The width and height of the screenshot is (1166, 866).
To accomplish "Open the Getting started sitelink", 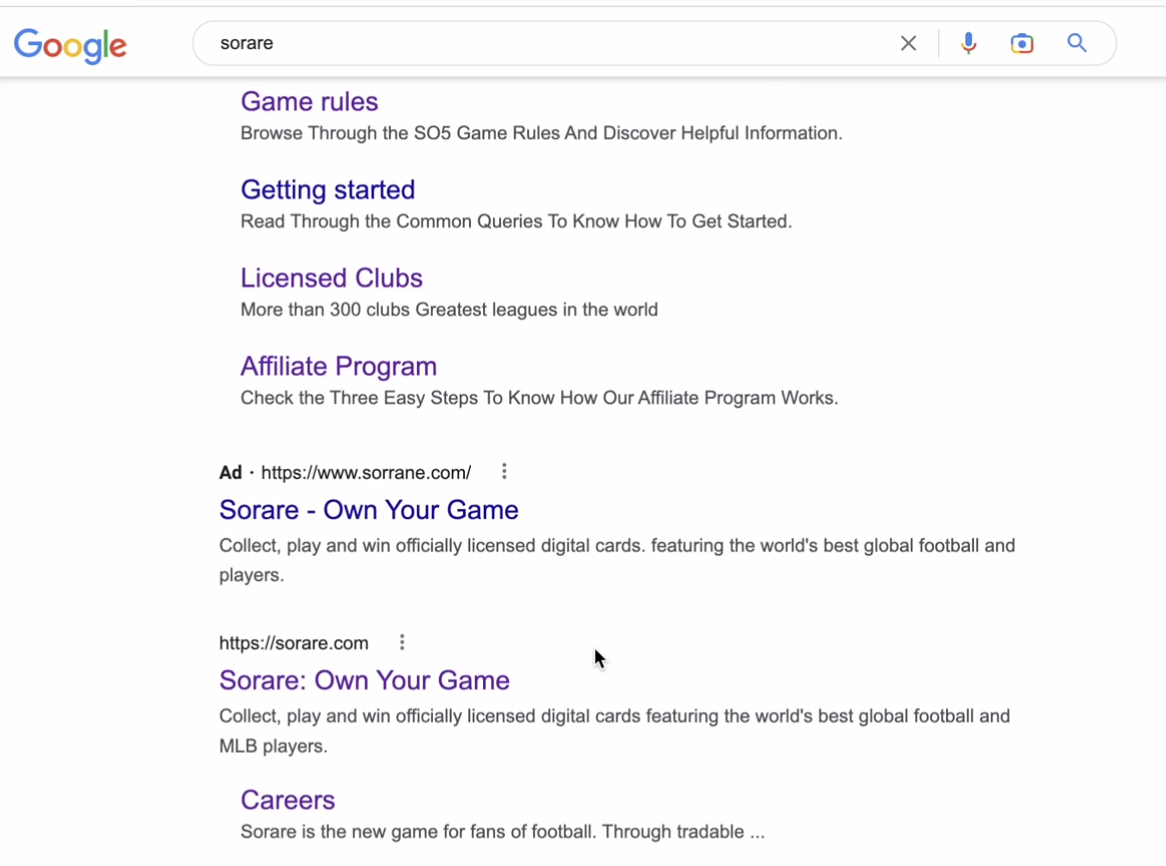I will 328,190.
